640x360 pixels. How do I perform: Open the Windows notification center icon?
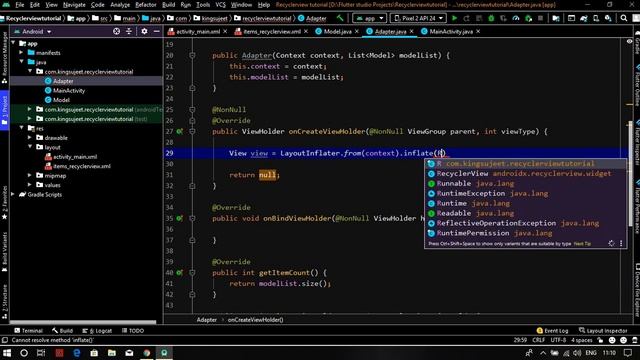pos(628,353)
